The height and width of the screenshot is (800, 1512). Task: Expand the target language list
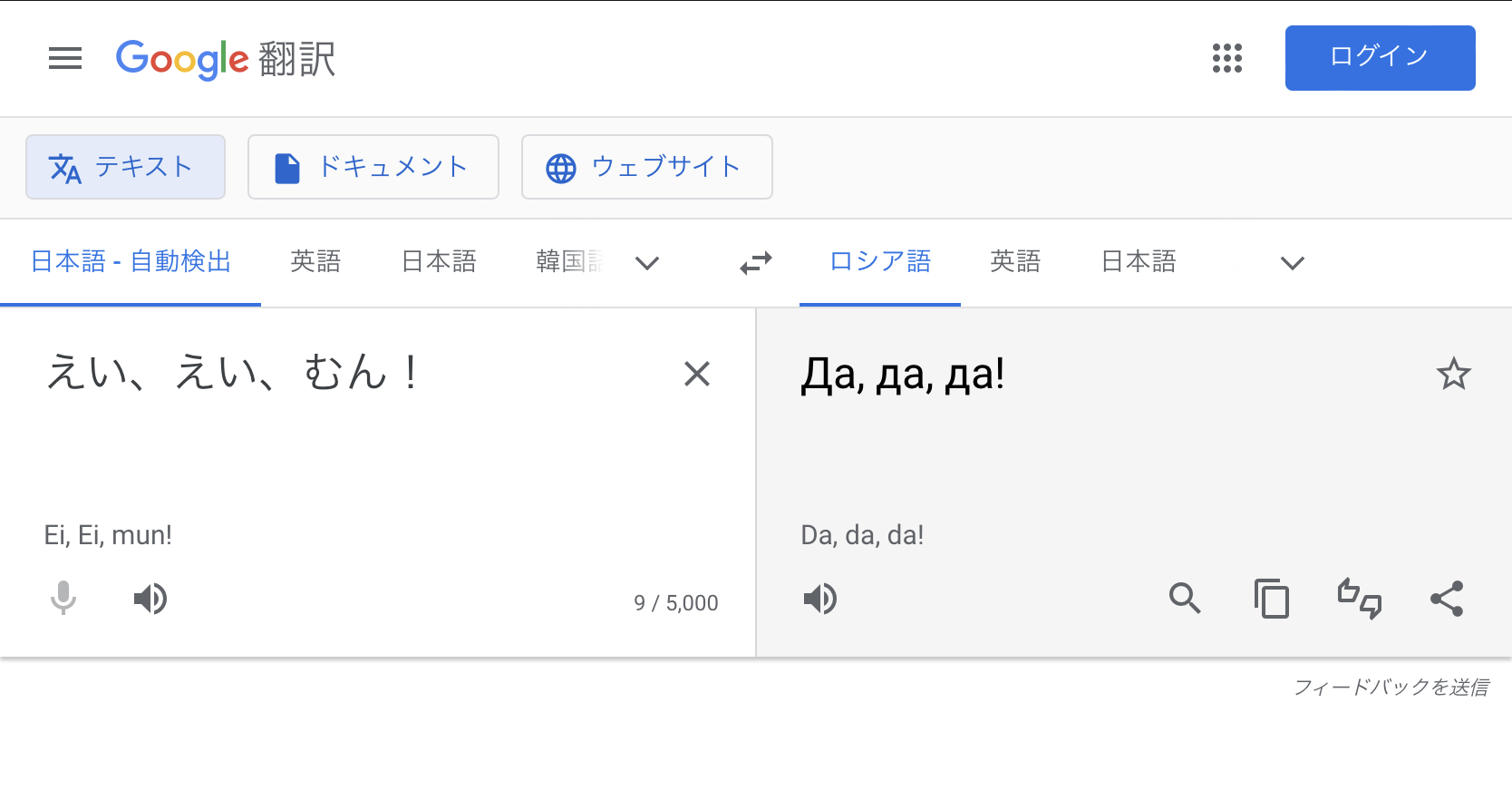tap(1292, 263)
